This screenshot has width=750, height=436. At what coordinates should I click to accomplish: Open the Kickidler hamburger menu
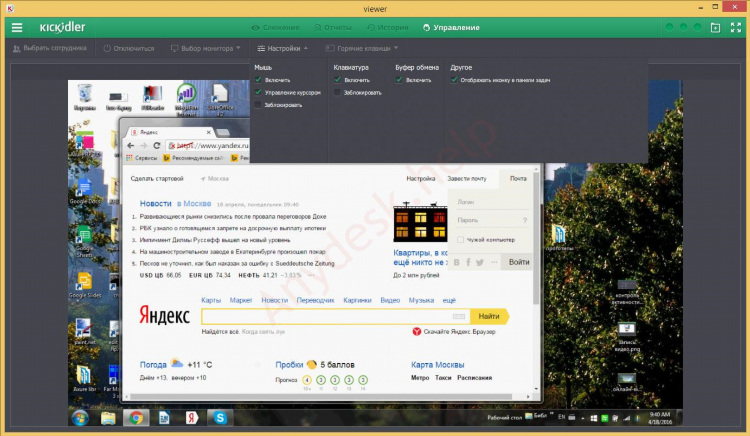pyautogui.click(x=17, y=28)
